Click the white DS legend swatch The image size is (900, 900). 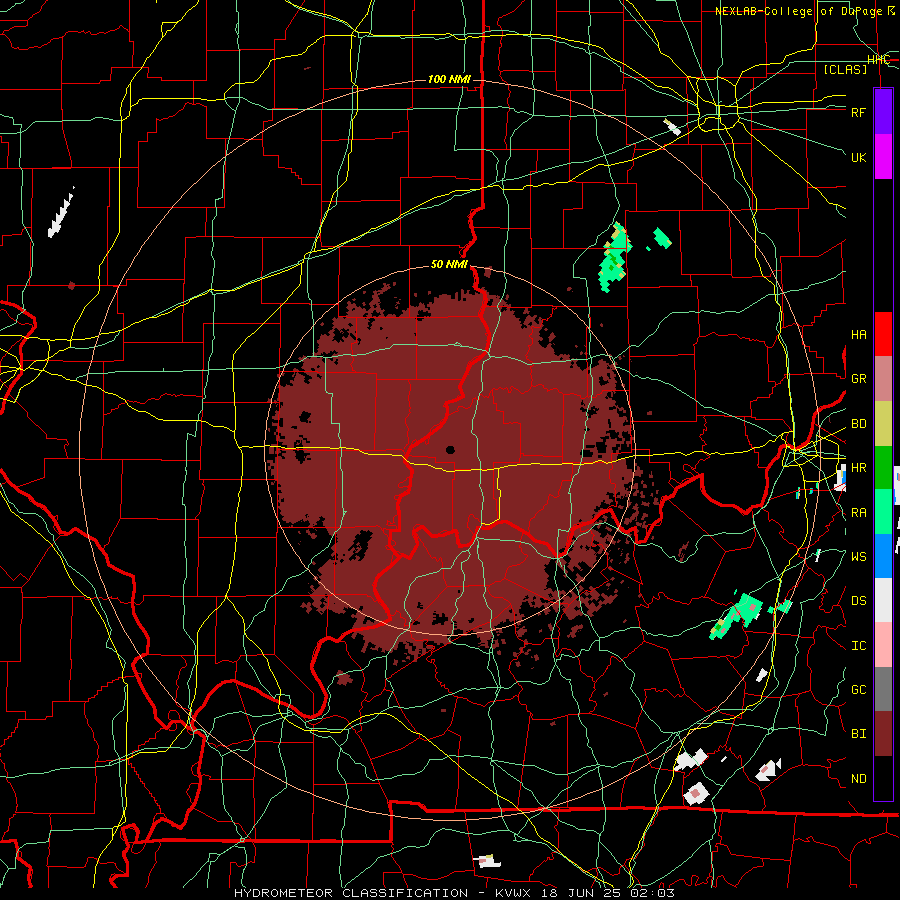tap(883, 600)
